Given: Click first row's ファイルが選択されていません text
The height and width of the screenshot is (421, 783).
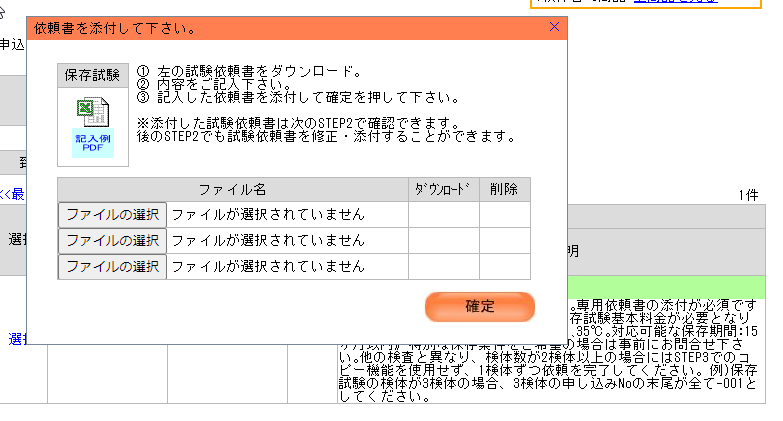Looking at the screenshot, I should [267, 214].
